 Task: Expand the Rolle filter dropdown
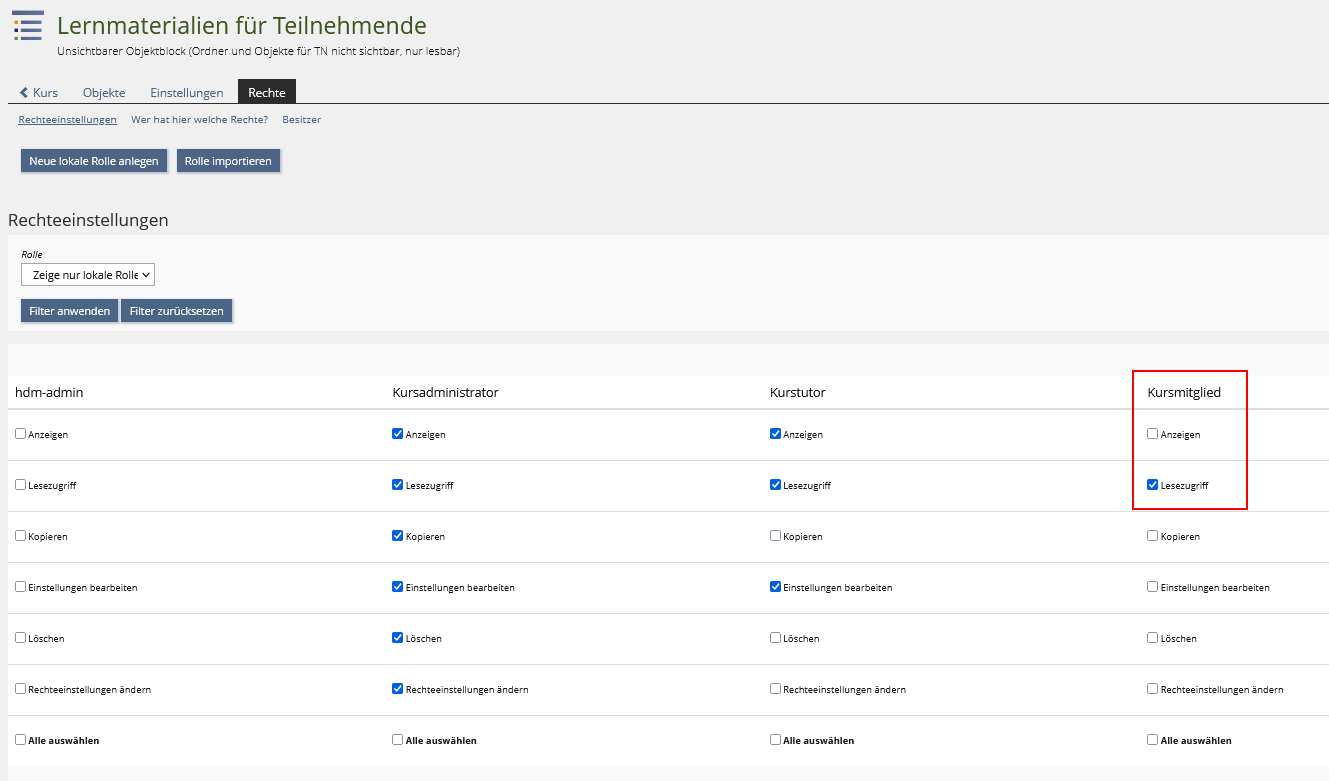[88, 275]
